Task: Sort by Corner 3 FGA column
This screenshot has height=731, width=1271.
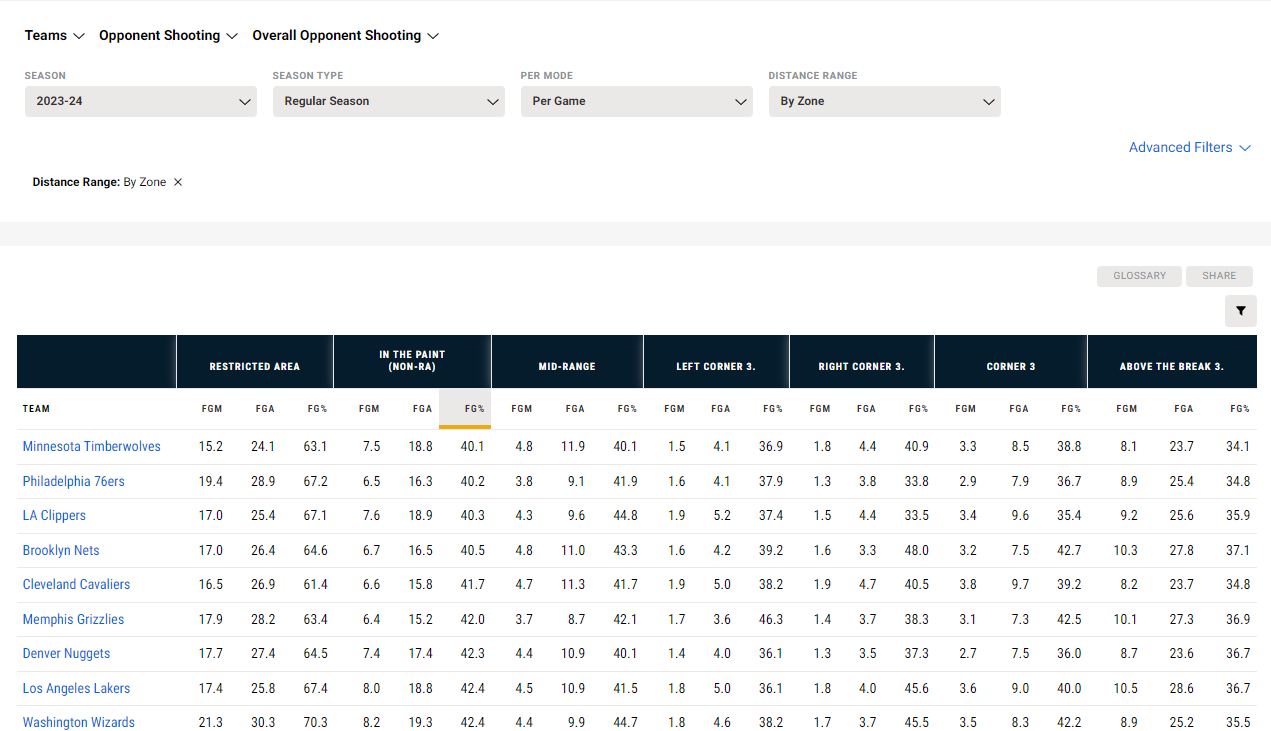Action: [x=1019, y=409]
